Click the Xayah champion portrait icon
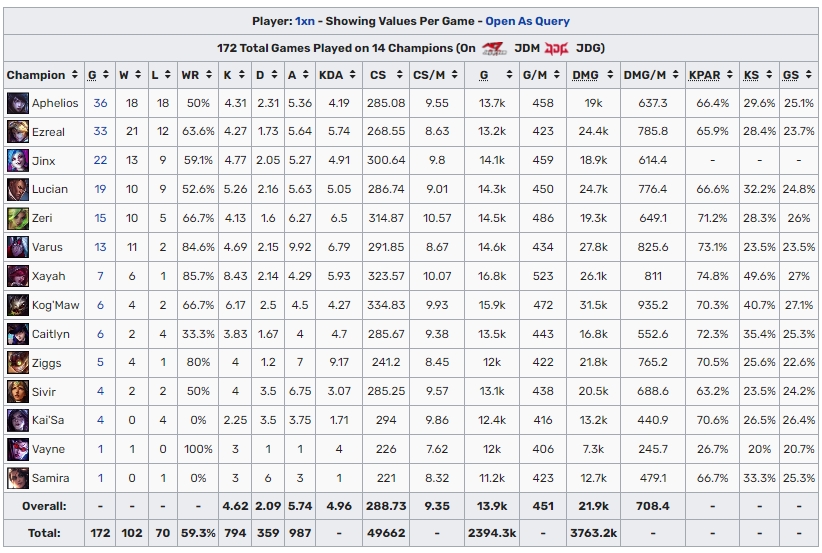The height and width of the screenshot is (553, 822). [18, 276]
